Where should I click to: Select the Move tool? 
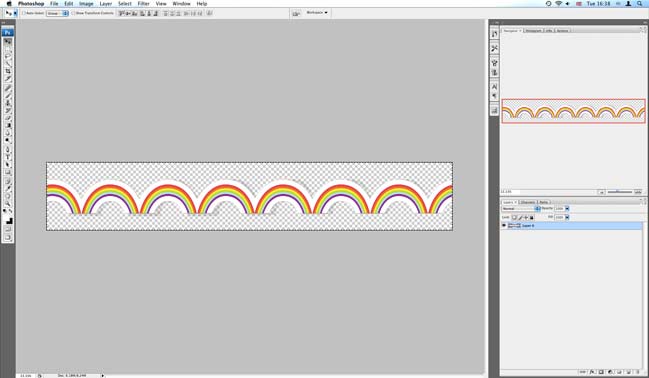coord(8,41)
